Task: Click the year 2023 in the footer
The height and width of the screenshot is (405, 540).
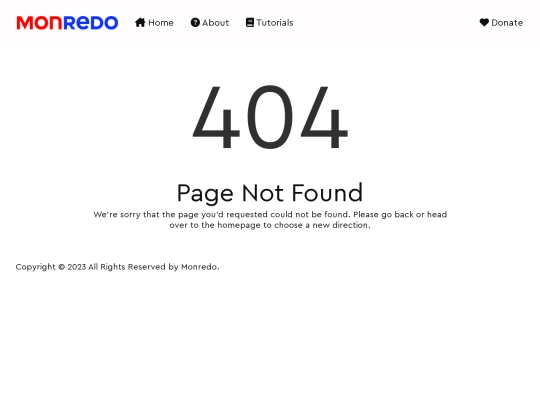Action: [77, 267]
